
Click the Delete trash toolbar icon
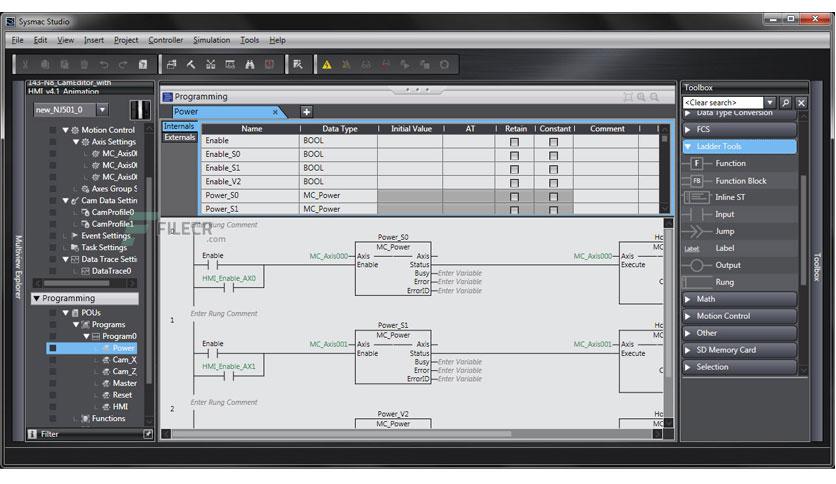84,64
